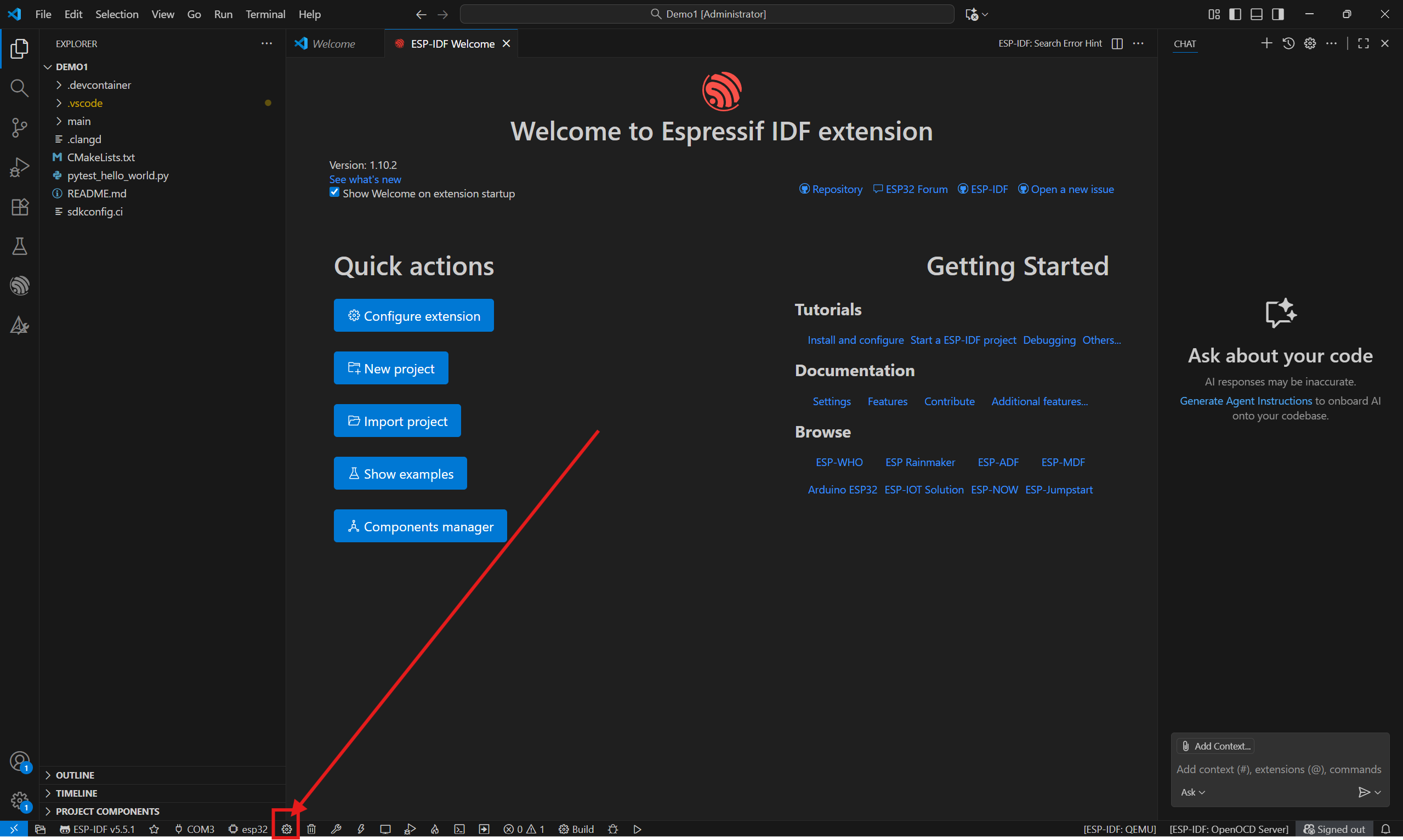Screen dimensions: 1403x840
Task: Click the build, flash and monitor flame icon
Action: [x=435, y=828]
